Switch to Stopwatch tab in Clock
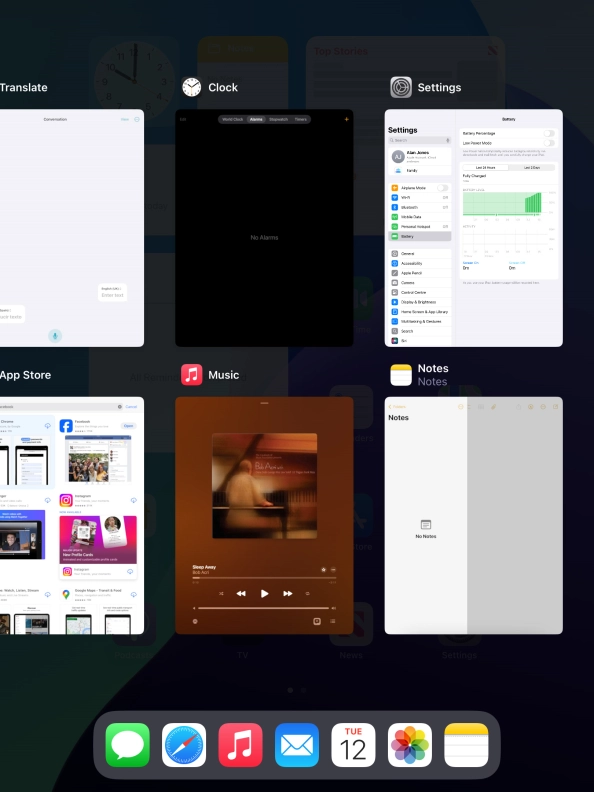This screenshot has height=792, width=594. [278, 119]
